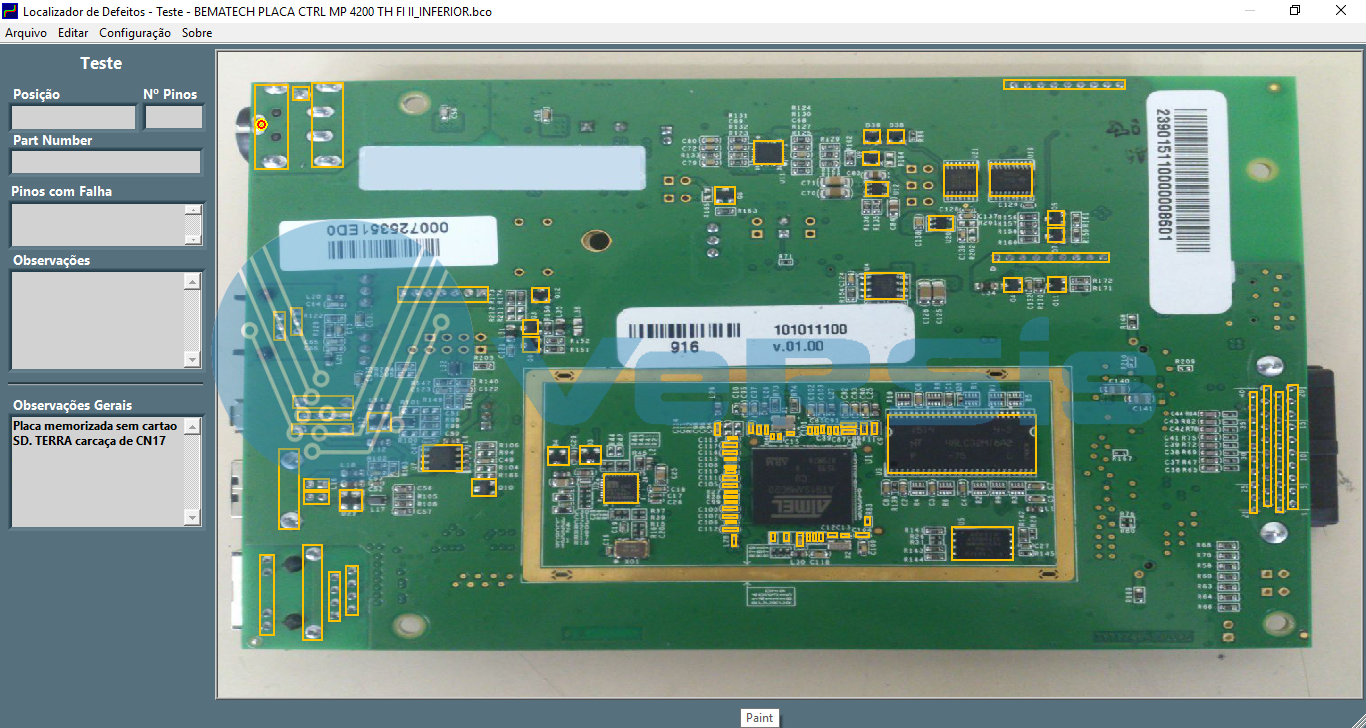Select the square chip marker left of C18

(x=621, y=488)
